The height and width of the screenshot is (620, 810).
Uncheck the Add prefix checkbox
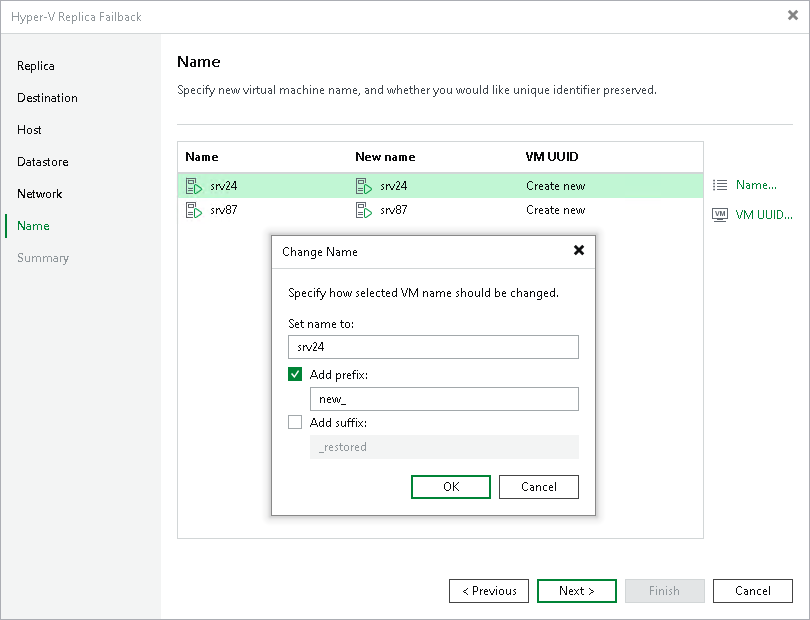295,374
